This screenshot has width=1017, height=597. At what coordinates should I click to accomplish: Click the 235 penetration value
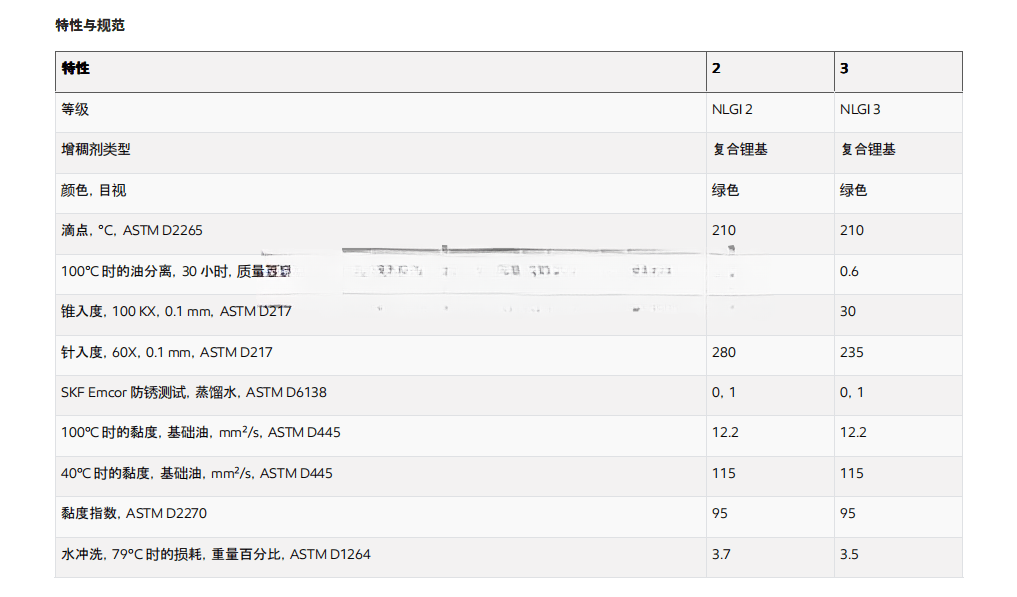852,352
